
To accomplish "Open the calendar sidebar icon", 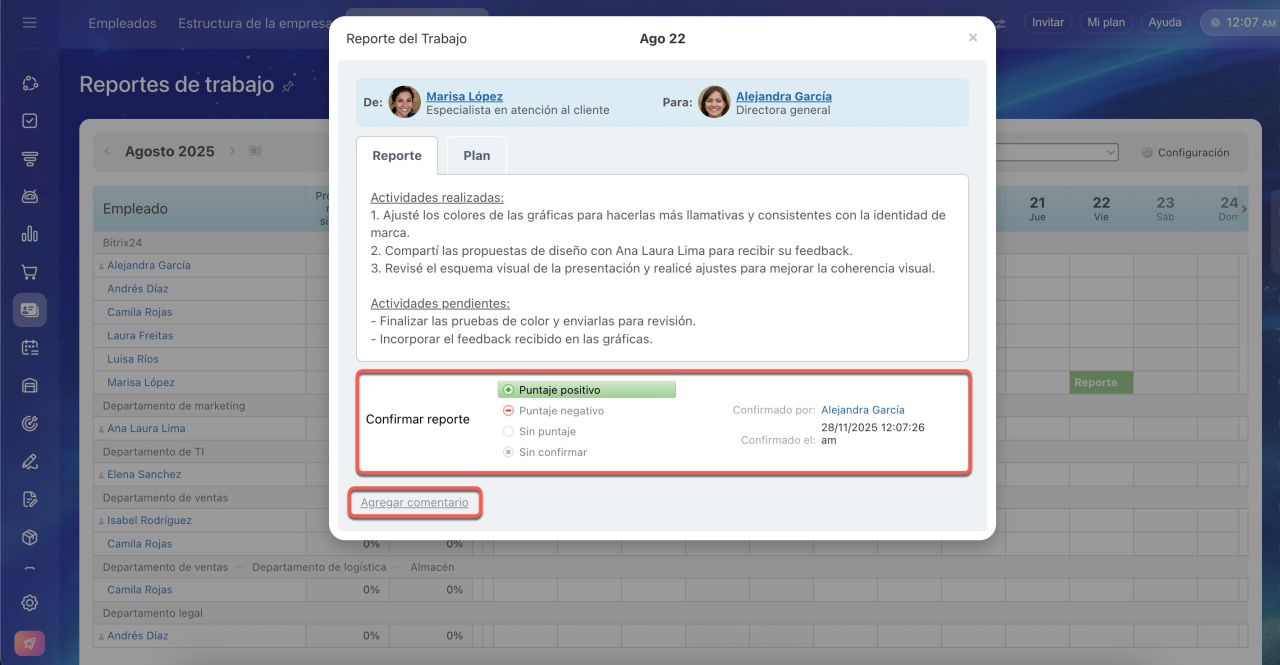I will pyautogui.click(x=29, y=348).
